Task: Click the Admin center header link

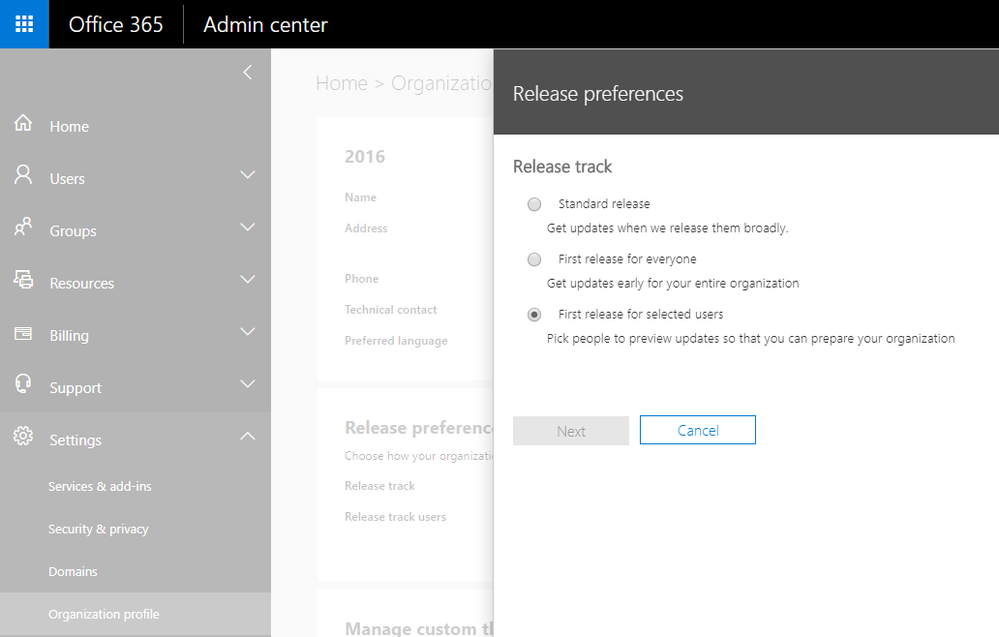Action: pyautogui.click(x=265, y=24)
